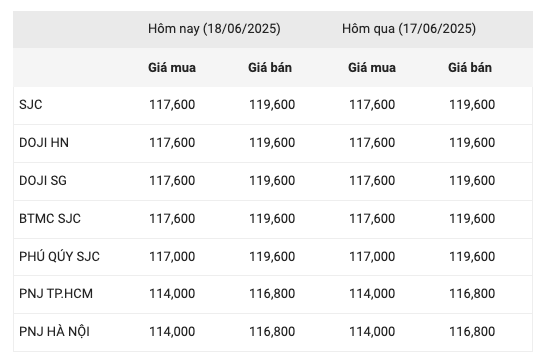The height and width of the screenshot is (360, 542).
Task: Select the PHÚ QUÝ SJC row label
Action: click(59, 256)
